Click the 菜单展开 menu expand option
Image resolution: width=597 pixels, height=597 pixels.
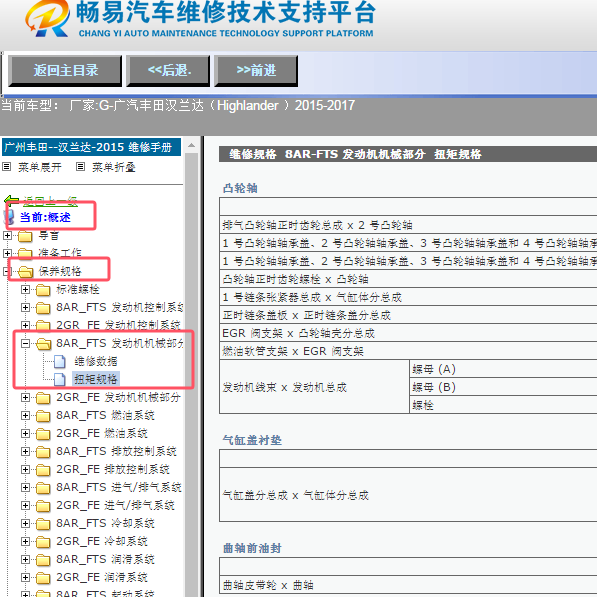tap(40, 167)
